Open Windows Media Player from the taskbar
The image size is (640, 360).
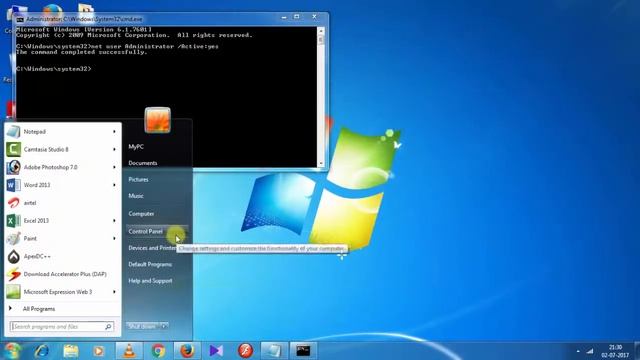tap(98, 351)
